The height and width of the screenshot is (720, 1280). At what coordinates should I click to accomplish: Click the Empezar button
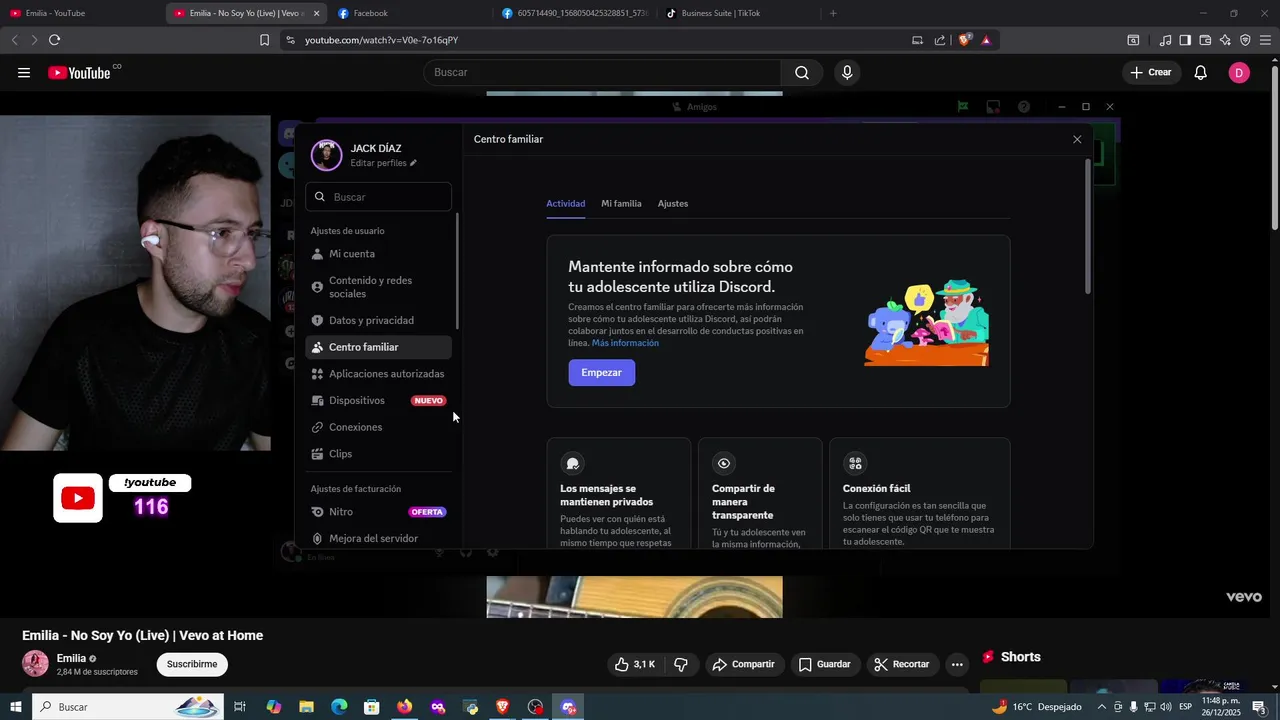pos(602,372)
